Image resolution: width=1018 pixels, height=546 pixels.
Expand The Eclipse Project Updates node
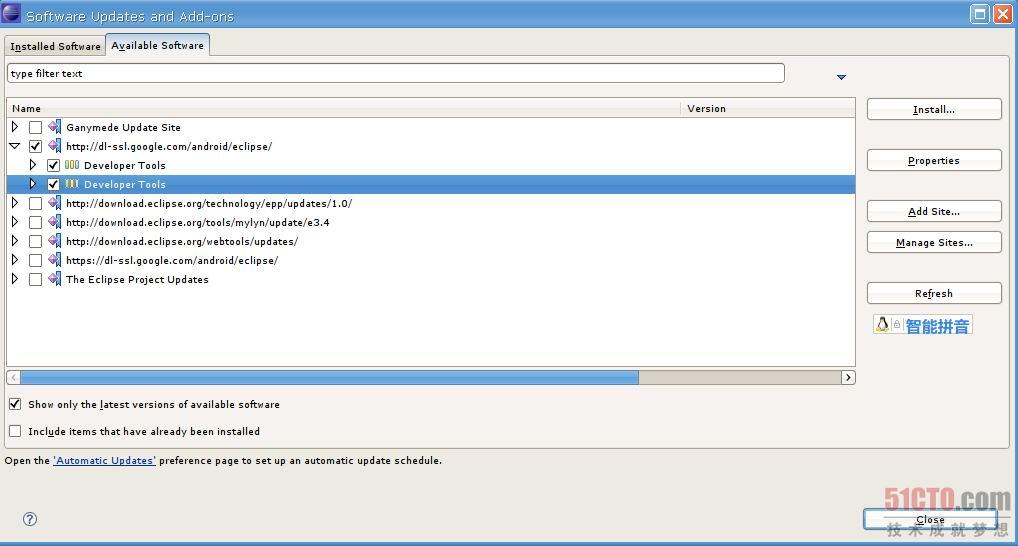15,279
